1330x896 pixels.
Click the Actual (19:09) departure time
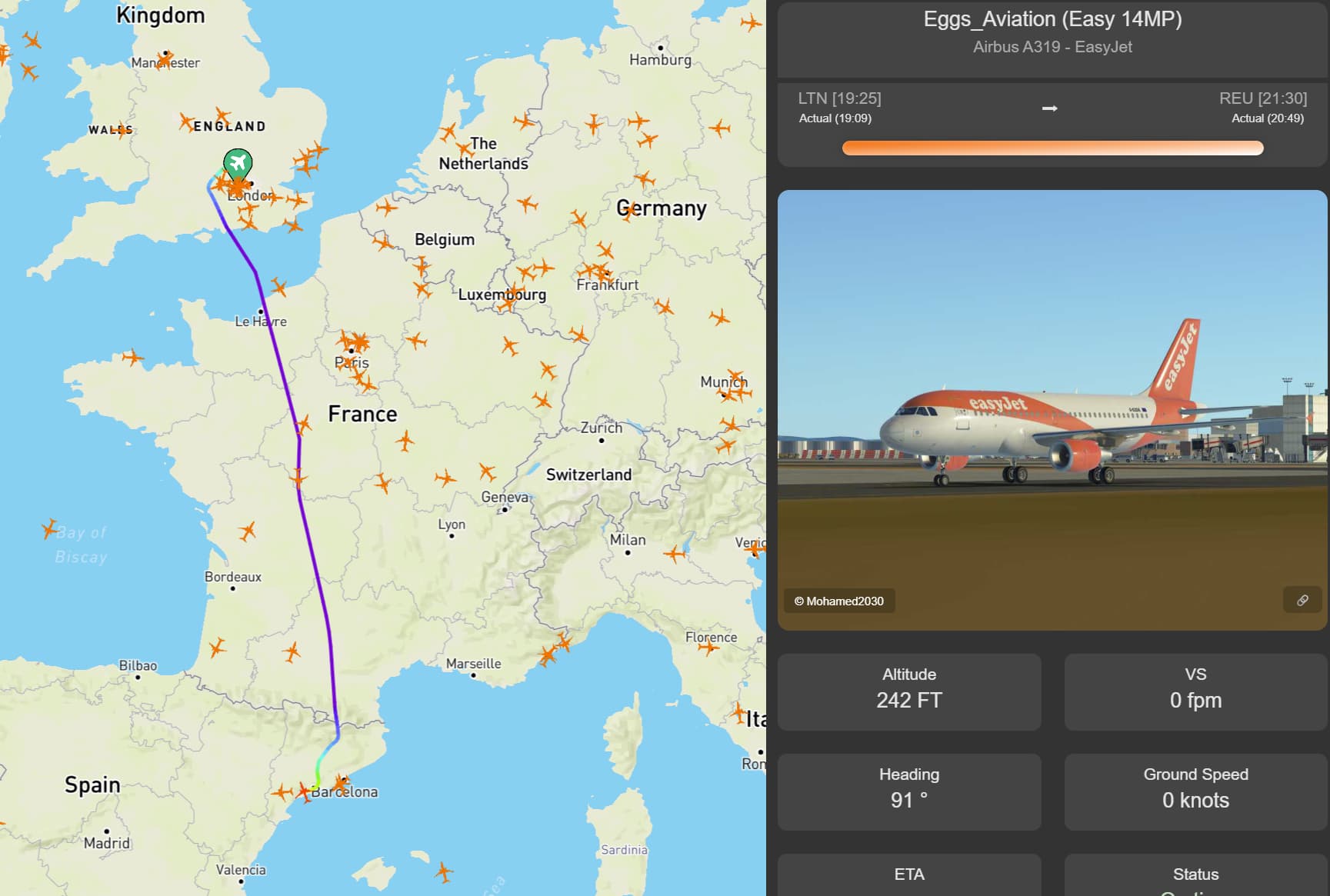[x=835, y=118]
